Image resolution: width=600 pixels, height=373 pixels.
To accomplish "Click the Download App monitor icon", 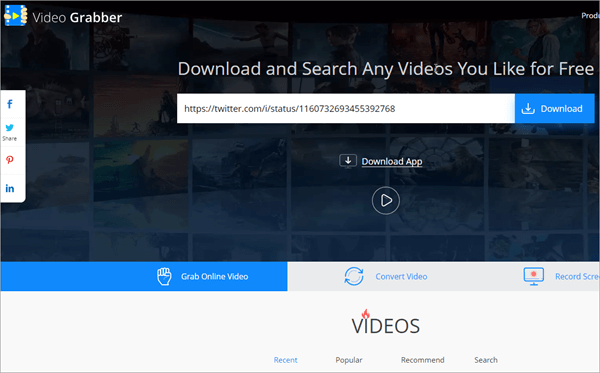I will click(348, 161).
